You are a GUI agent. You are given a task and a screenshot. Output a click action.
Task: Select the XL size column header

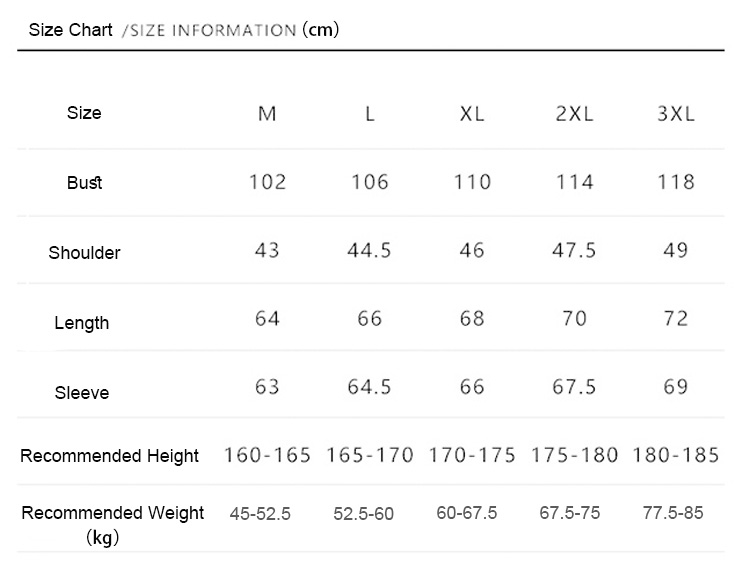point(472,114)
